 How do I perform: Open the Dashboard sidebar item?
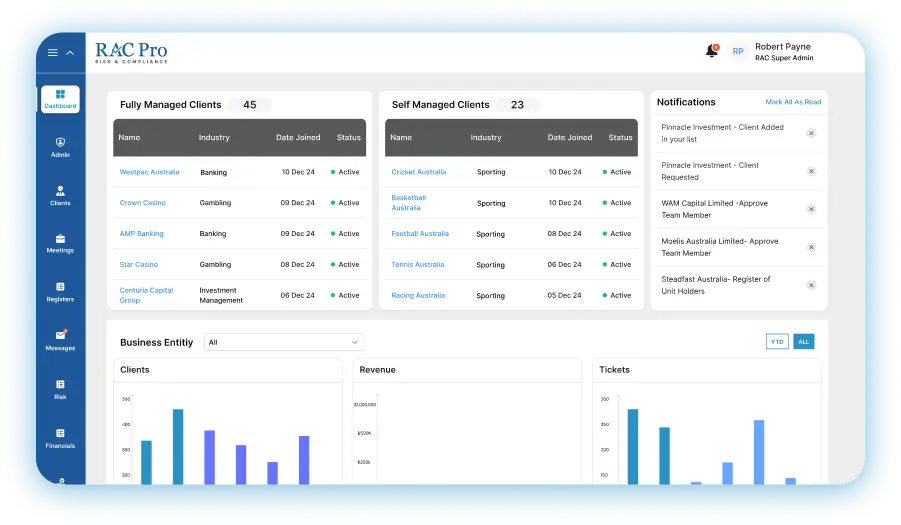60,99
